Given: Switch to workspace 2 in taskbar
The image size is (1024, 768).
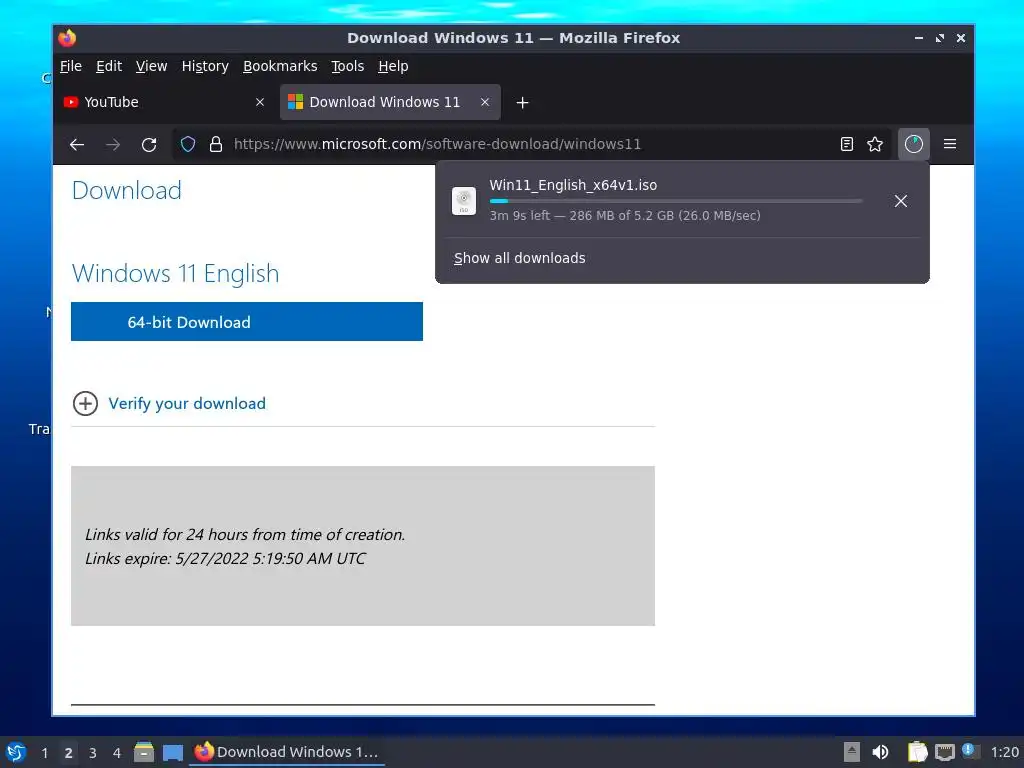Looking at the screenshot, I should pos(69,753).
